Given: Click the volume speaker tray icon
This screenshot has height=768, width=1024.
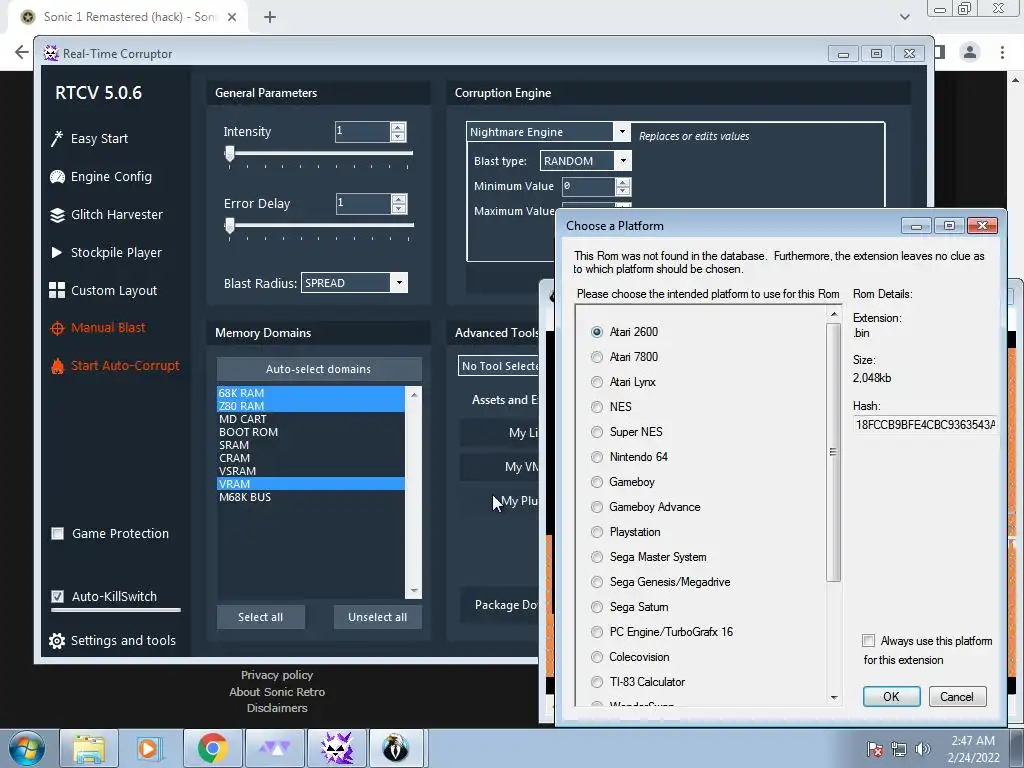Looking at the screenshot, I should 922,749.
